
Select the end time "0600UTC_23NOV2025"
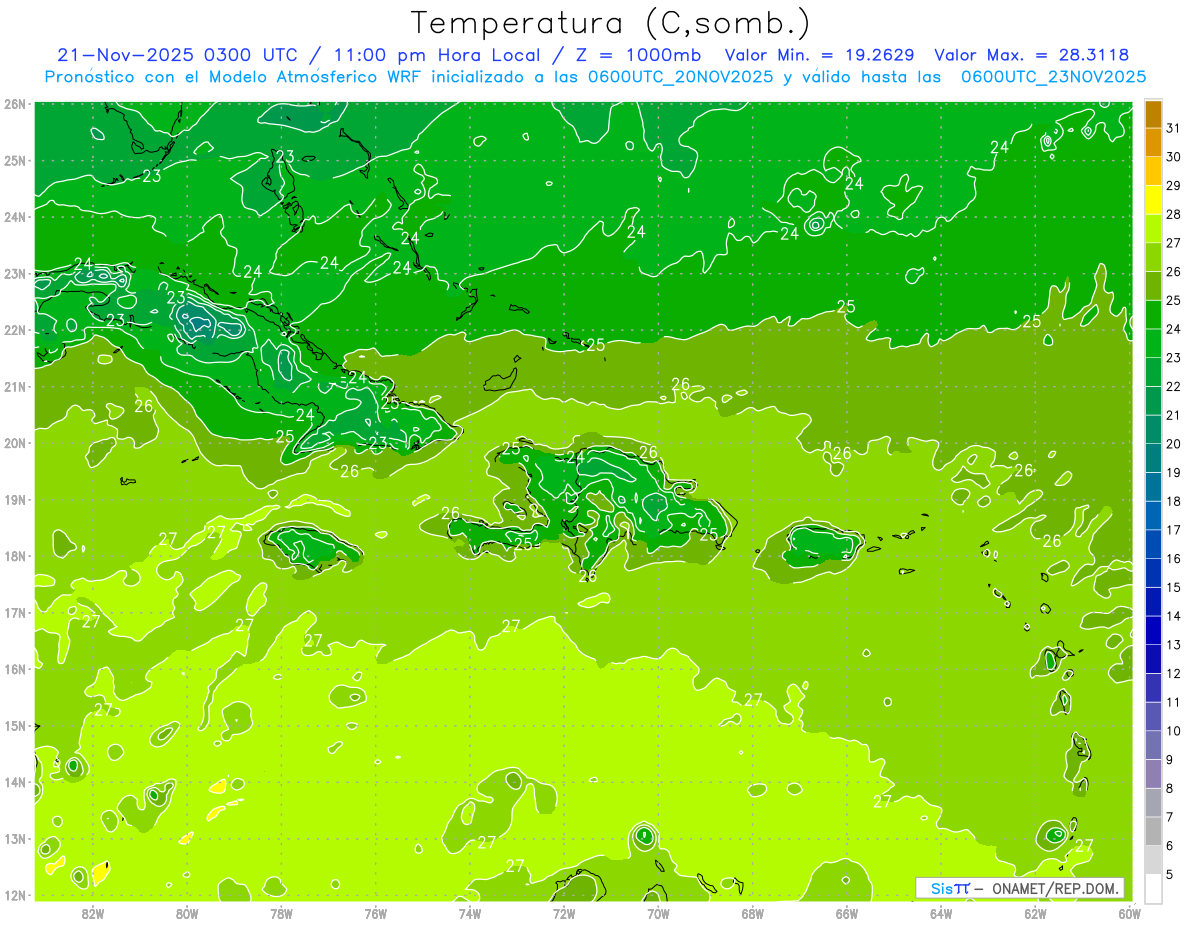pyautogui.click(x=1053, y=76)
